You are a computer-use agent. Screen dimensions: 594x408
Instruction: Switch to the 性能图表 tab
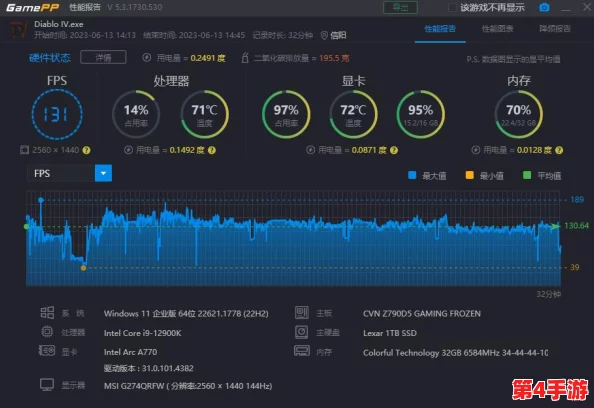(497, 29)
